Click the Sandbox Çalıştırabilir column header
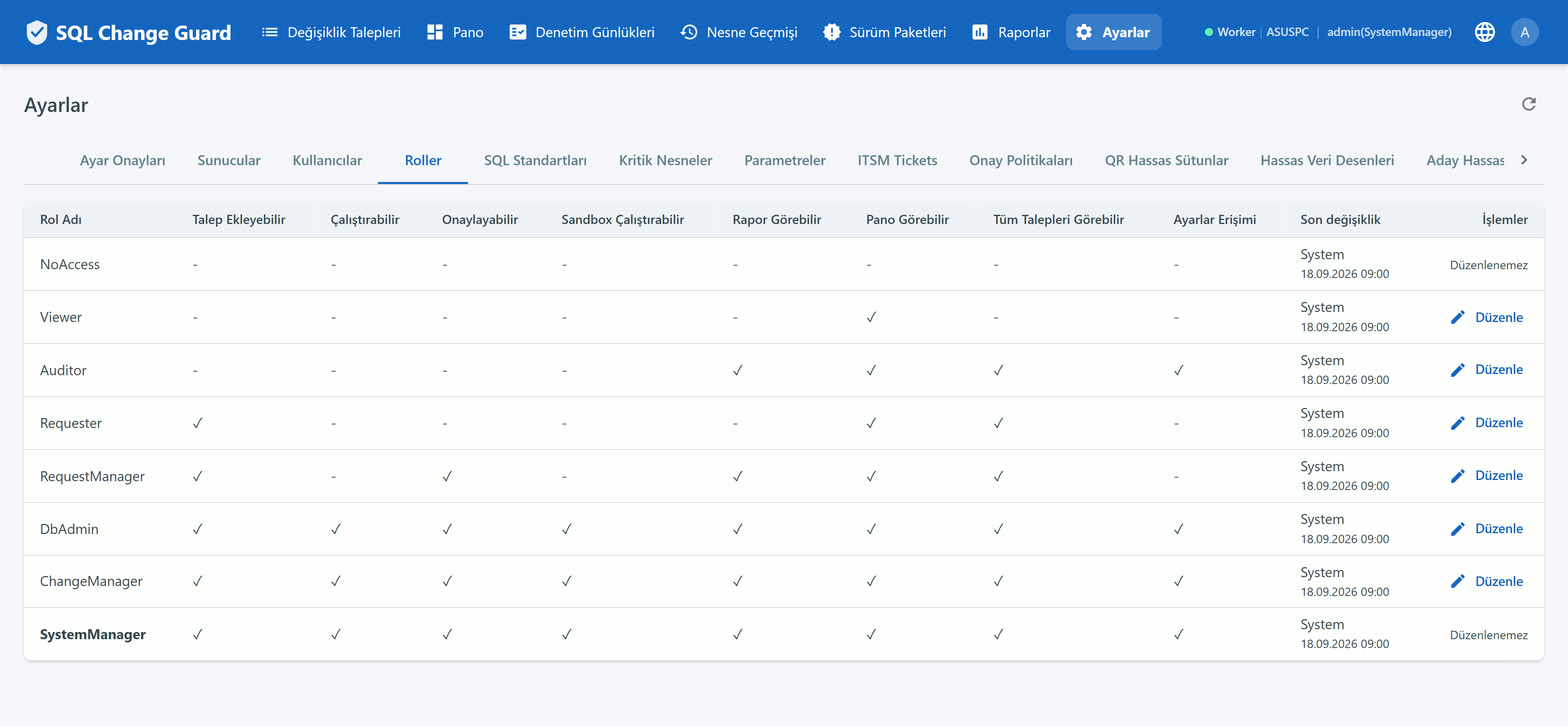The image size is (1568, 726). point(622,220)
